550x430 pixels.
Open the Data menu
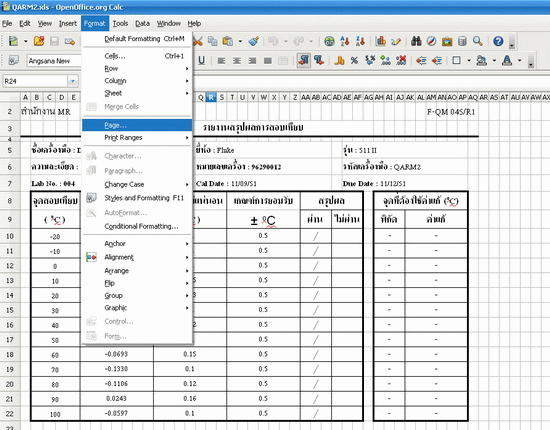coord(142,23)
